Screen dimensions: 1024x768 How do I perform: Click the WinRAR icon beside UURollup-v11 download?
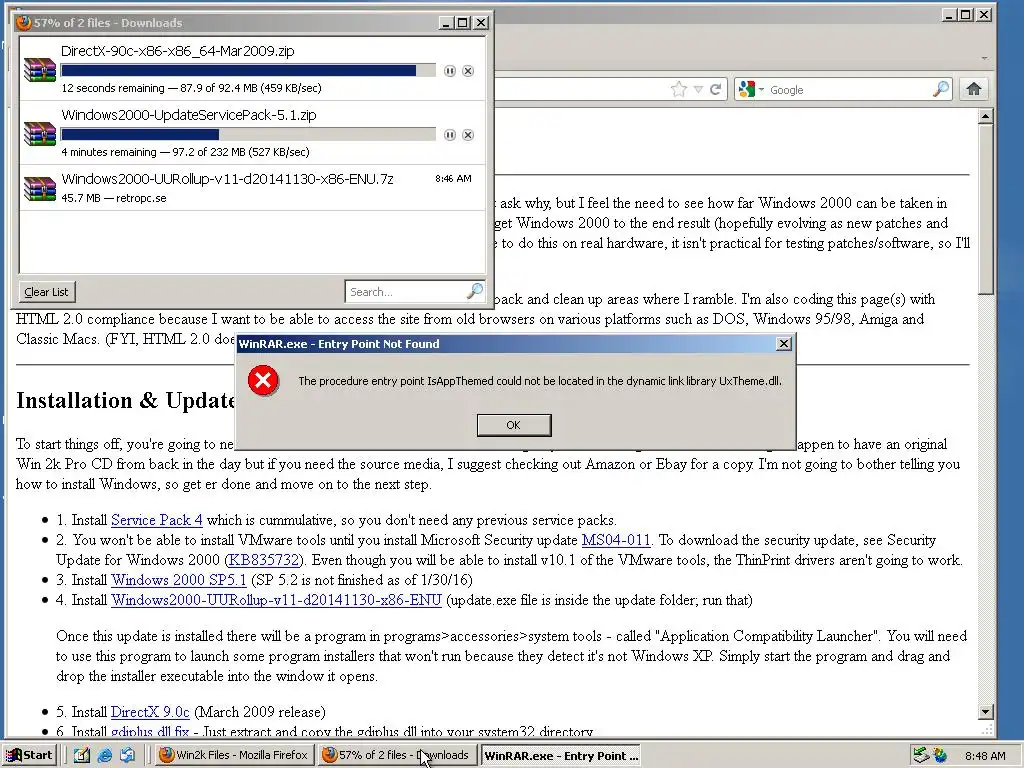[x=40, y=188]
